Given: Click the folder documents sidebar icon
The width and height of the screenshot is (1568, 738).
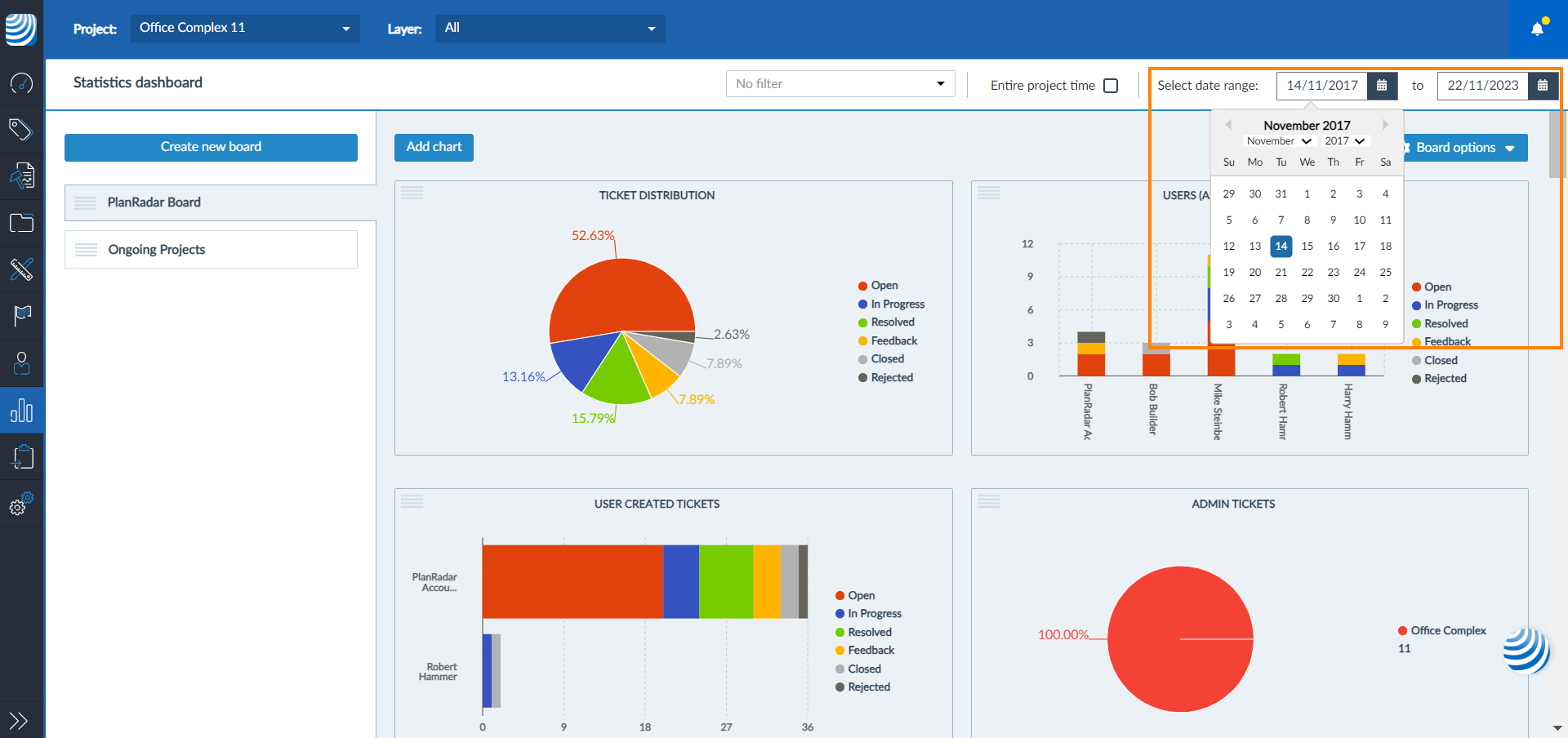Looking at the screenshot, I should pyautogui.click(x=21, y=223).
